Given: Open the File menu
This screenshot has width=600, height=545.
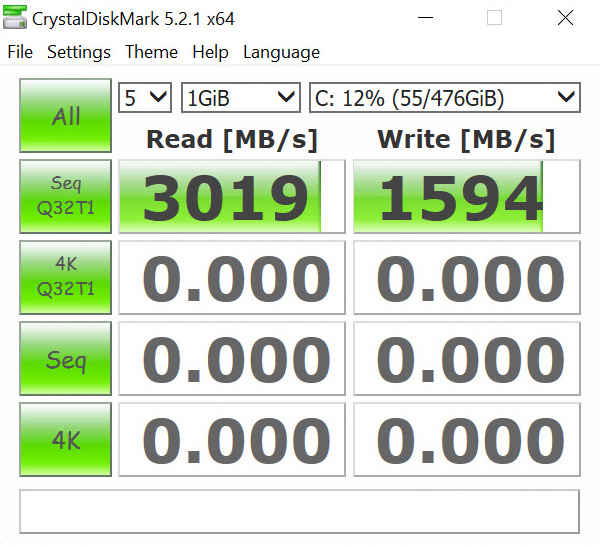Looking at the screenshot, I should click(x=20, y=52).
